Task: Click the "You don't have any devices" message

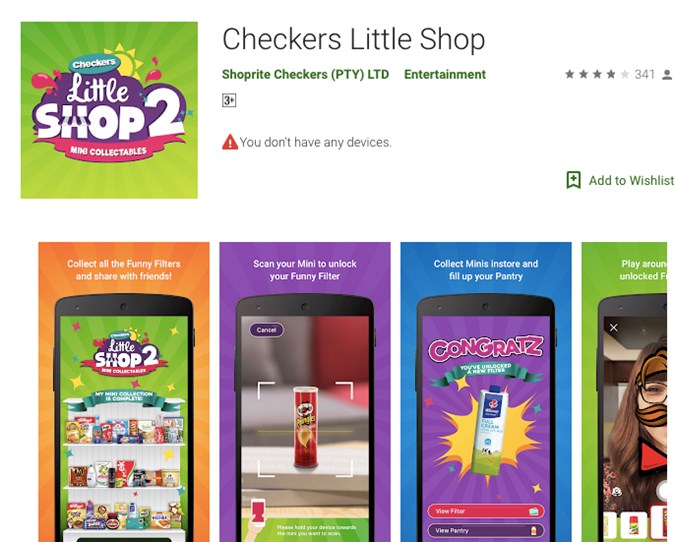Action: coord(316,142)
